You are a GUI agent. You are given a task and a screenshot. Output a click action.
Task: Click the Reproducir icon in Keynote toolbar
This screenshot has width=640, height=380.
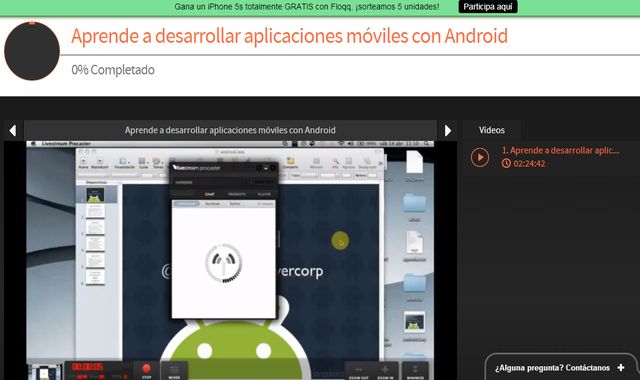click(100, 162)
